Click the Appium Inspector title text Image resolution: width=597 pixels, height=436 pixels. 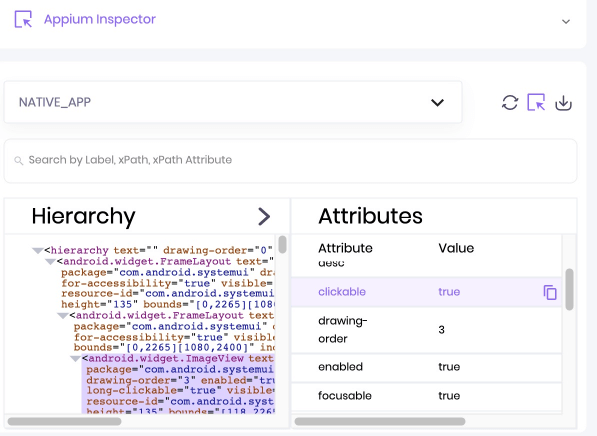pyautogui.click(x=100, y=19)
